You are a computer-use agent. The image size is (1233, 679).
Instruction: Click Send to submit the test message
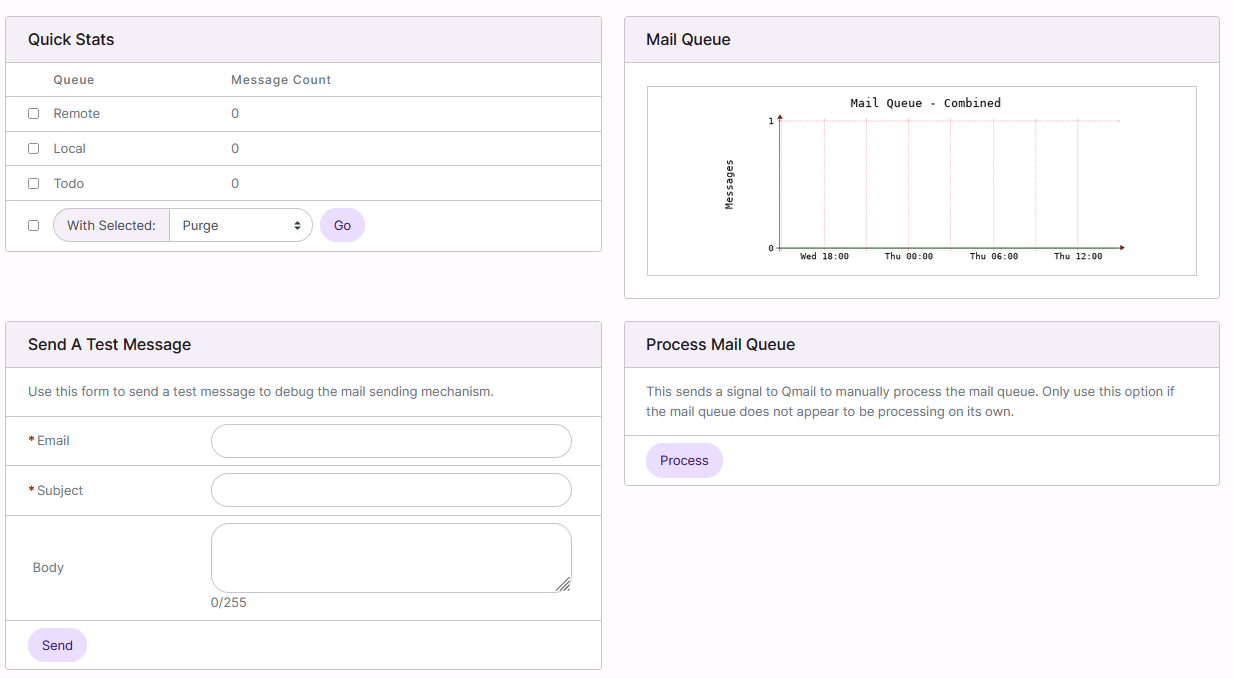(x=57, y=645)
